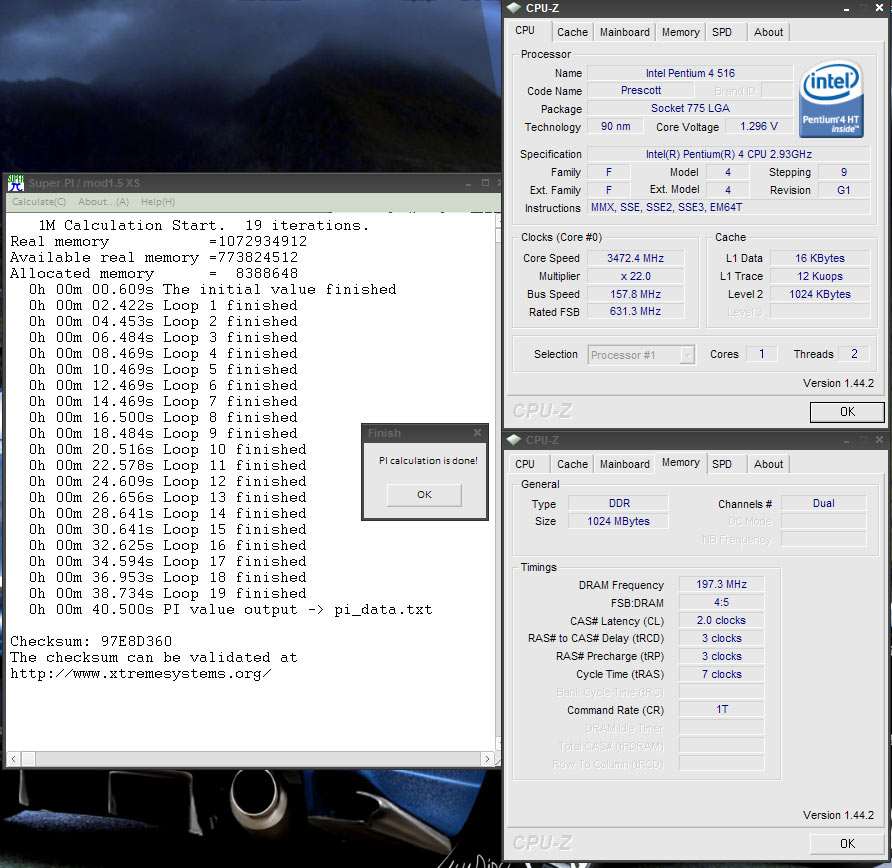Open Cache tab in lower CPU-Z window
Image resolution: width=892 pixels, height=868 pixels.
(x=572, y=464)
